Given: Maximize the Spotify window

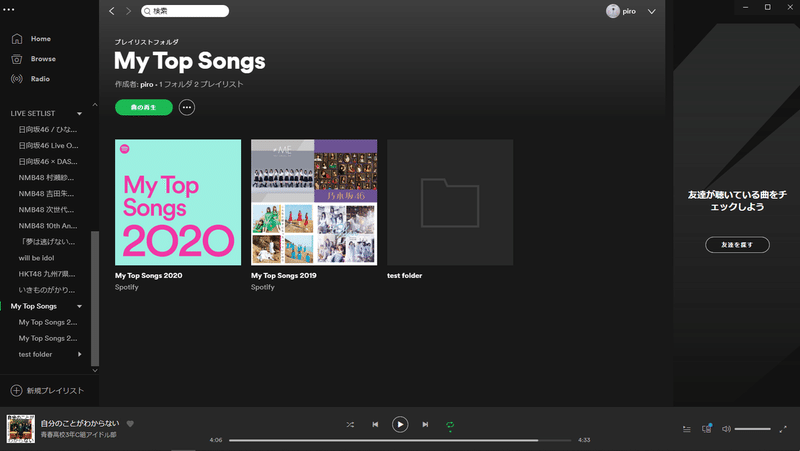Looking at the screenshot, I should click(x=767, y=7).
